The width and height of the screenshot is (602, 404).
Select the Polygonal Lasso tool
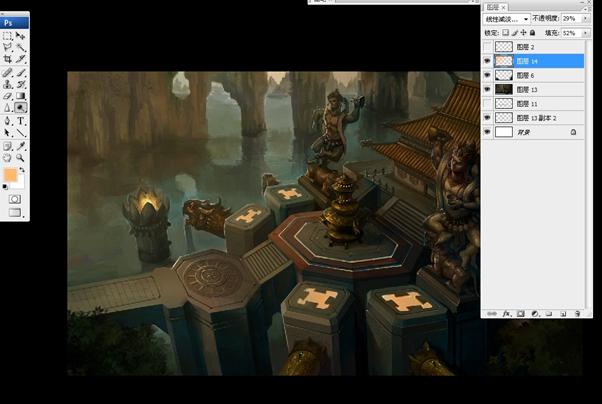pyautogui.click(x=7, y=47)
